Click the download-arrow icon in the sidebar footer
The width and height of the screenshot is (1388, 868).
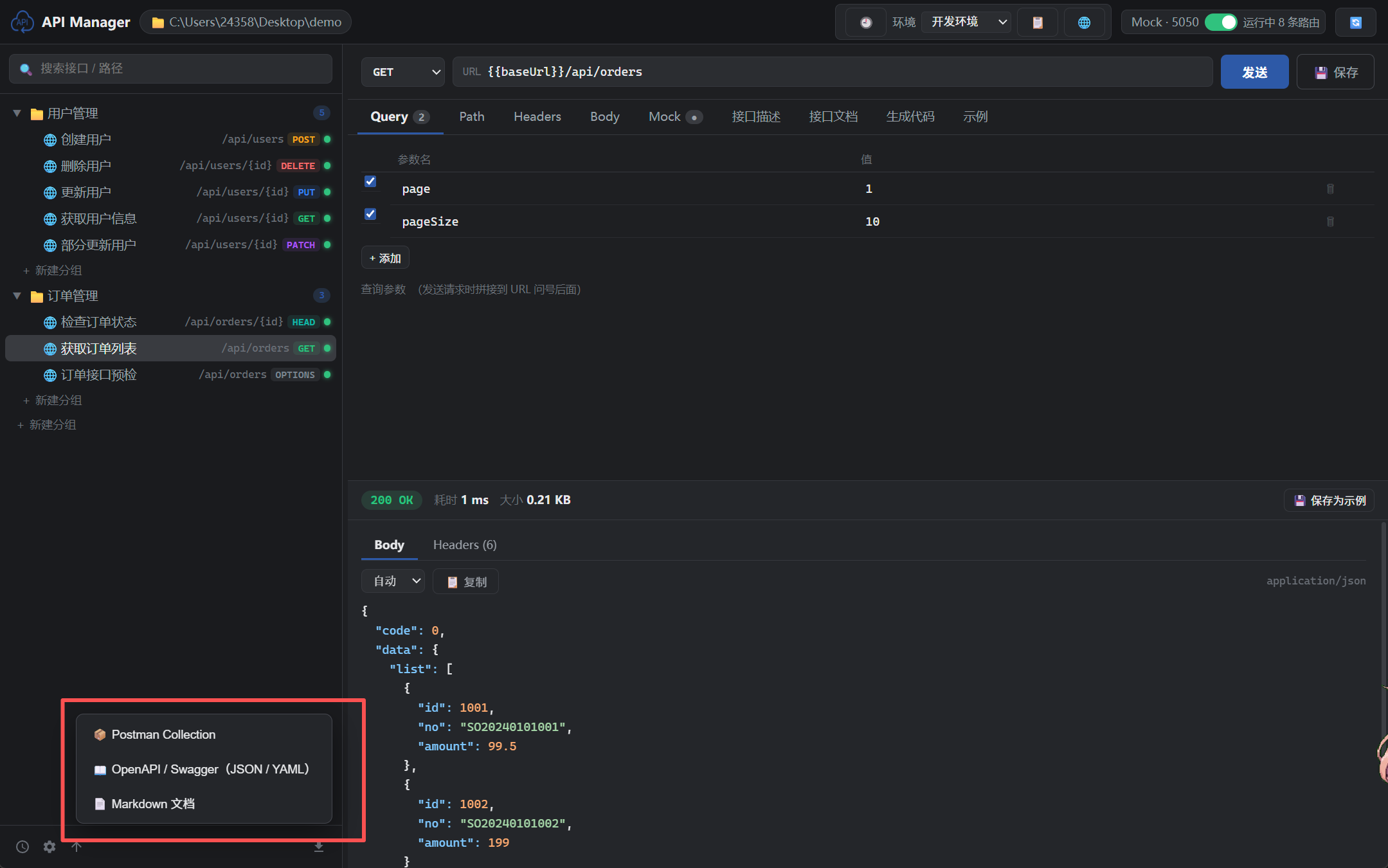coord(319,847)
